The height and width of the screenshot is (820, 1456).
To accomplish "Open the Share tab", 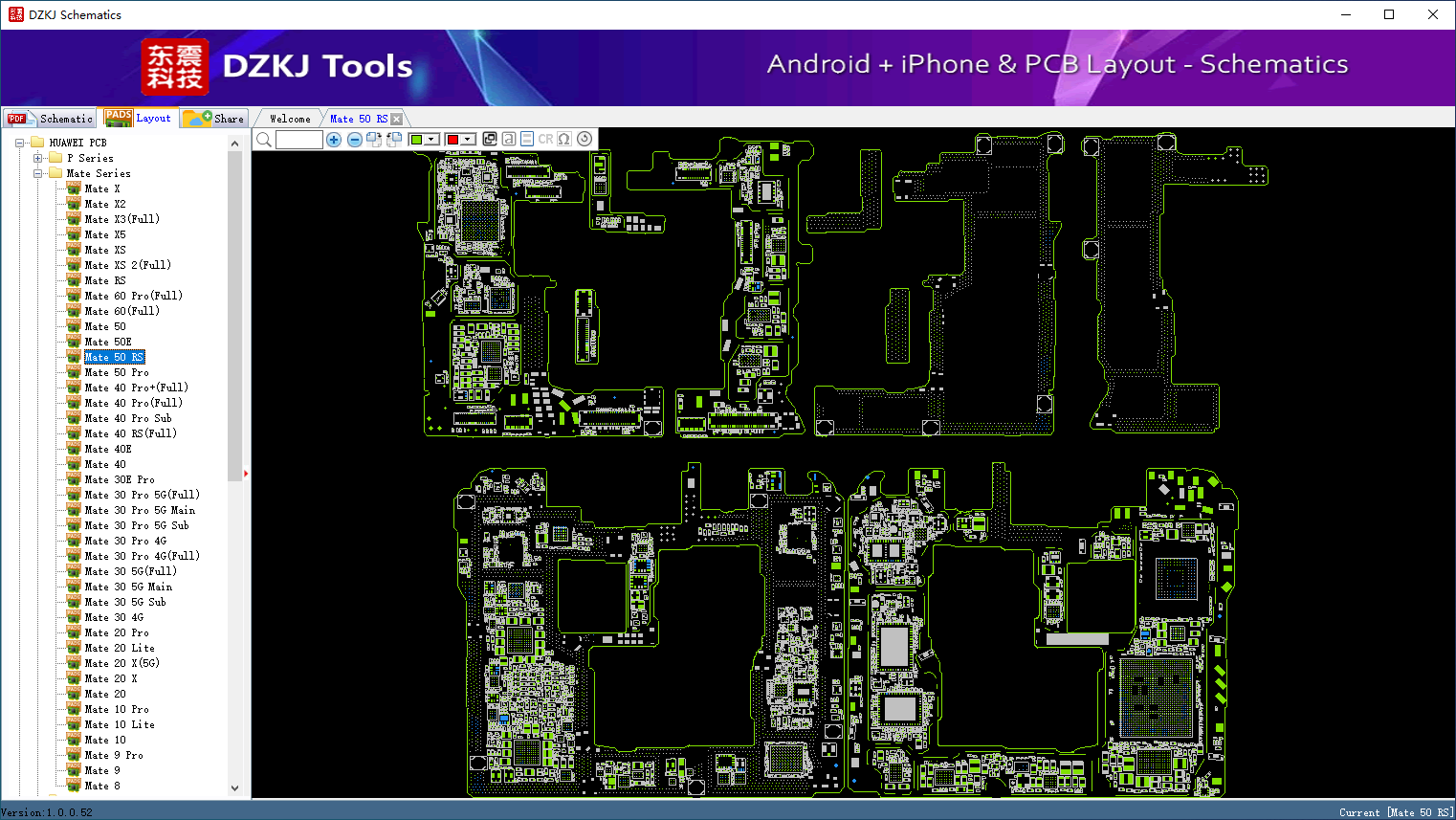I will click(214, 119).
